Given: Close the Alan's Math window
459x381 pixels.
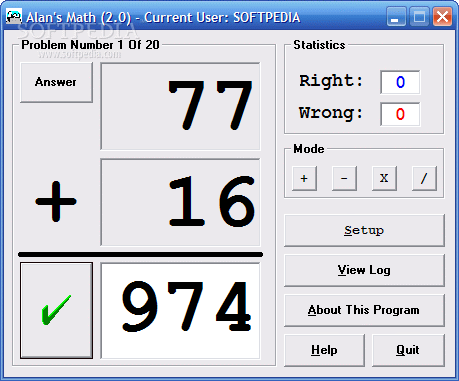Looking at the screenshot, I should tap(442, 16).
